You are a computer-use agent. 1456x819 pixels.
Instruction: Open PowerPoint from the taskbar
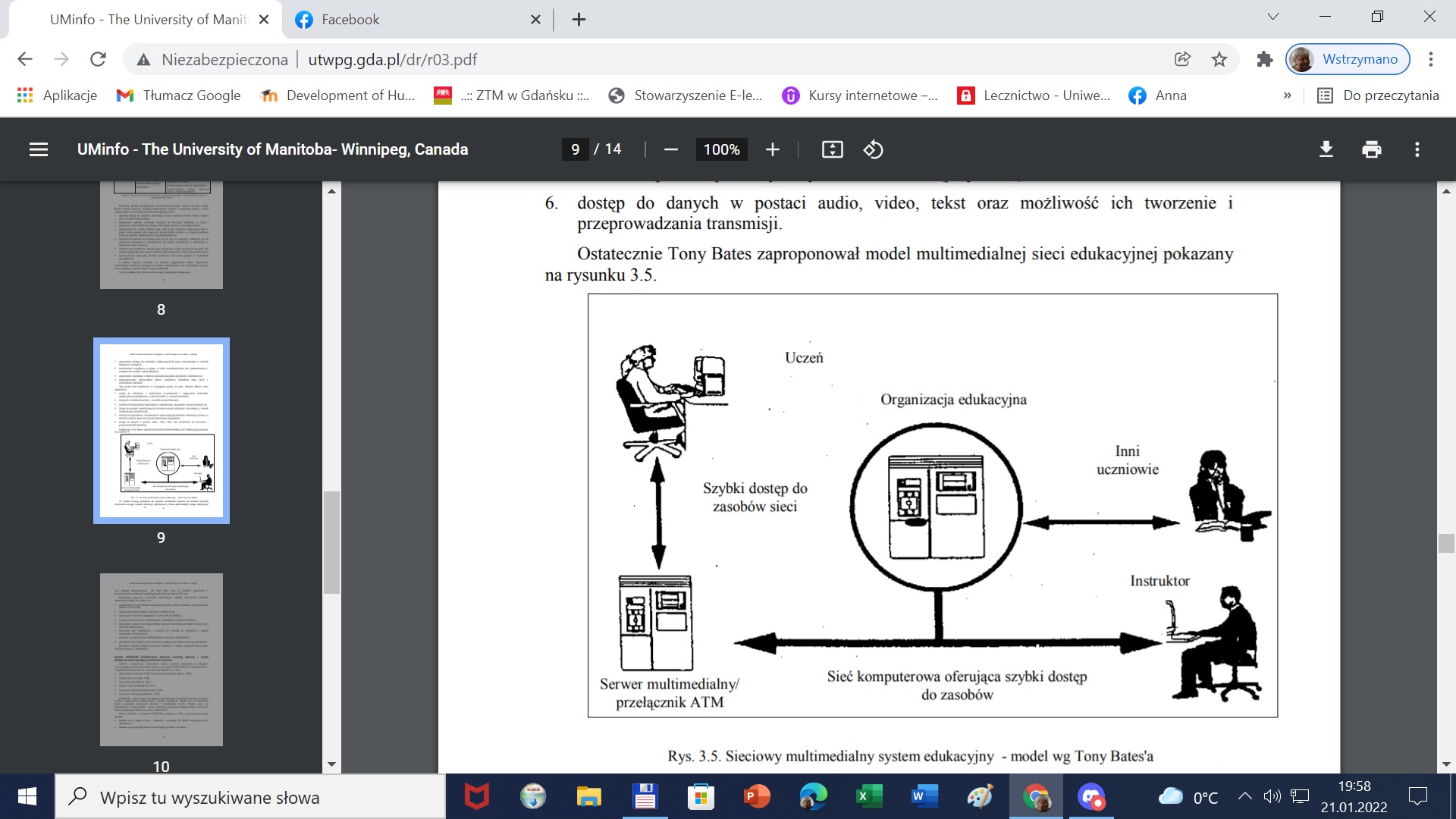(x=757, y=797)
